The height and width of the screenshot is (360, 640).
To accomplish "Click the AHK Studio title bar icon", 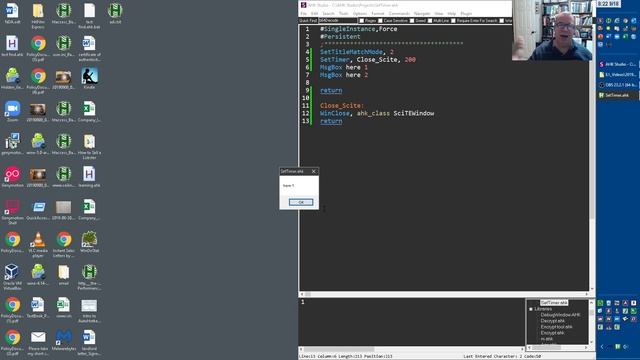I will [x=303, y=5].
